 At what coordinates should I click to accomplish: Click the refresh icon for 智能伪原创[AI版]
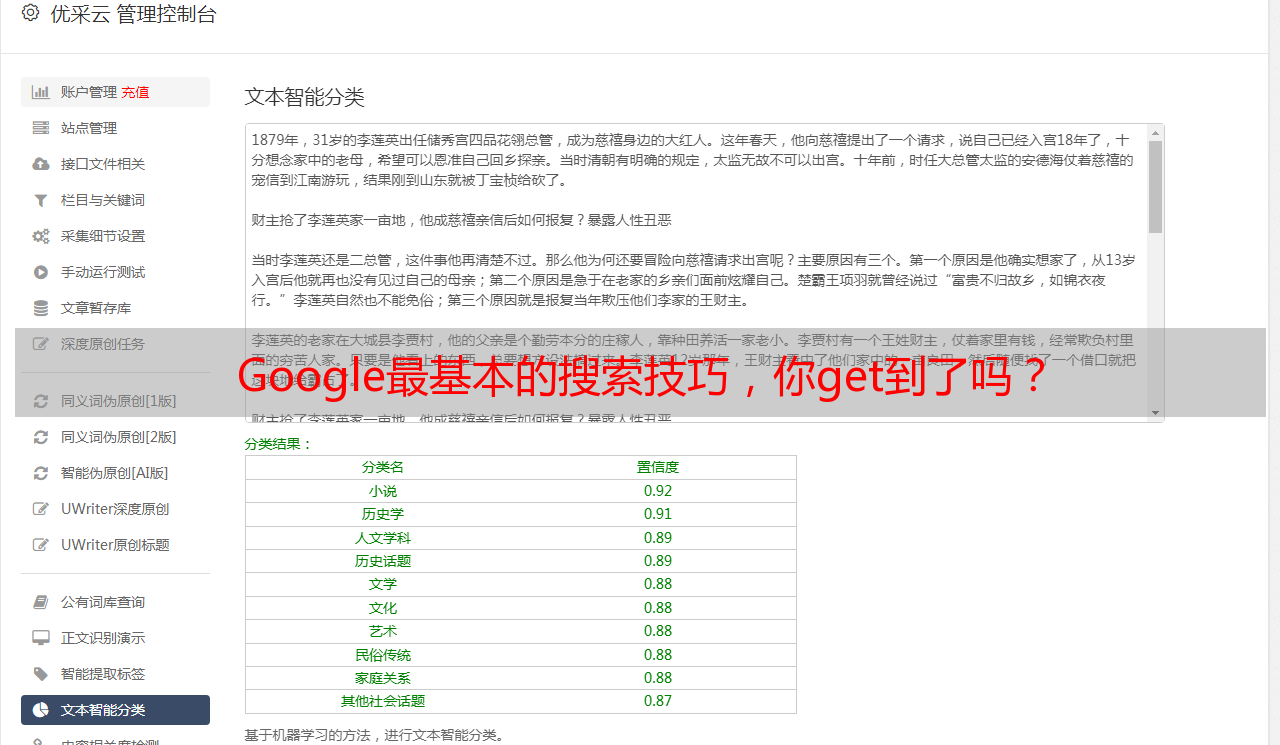click(41, 473)
